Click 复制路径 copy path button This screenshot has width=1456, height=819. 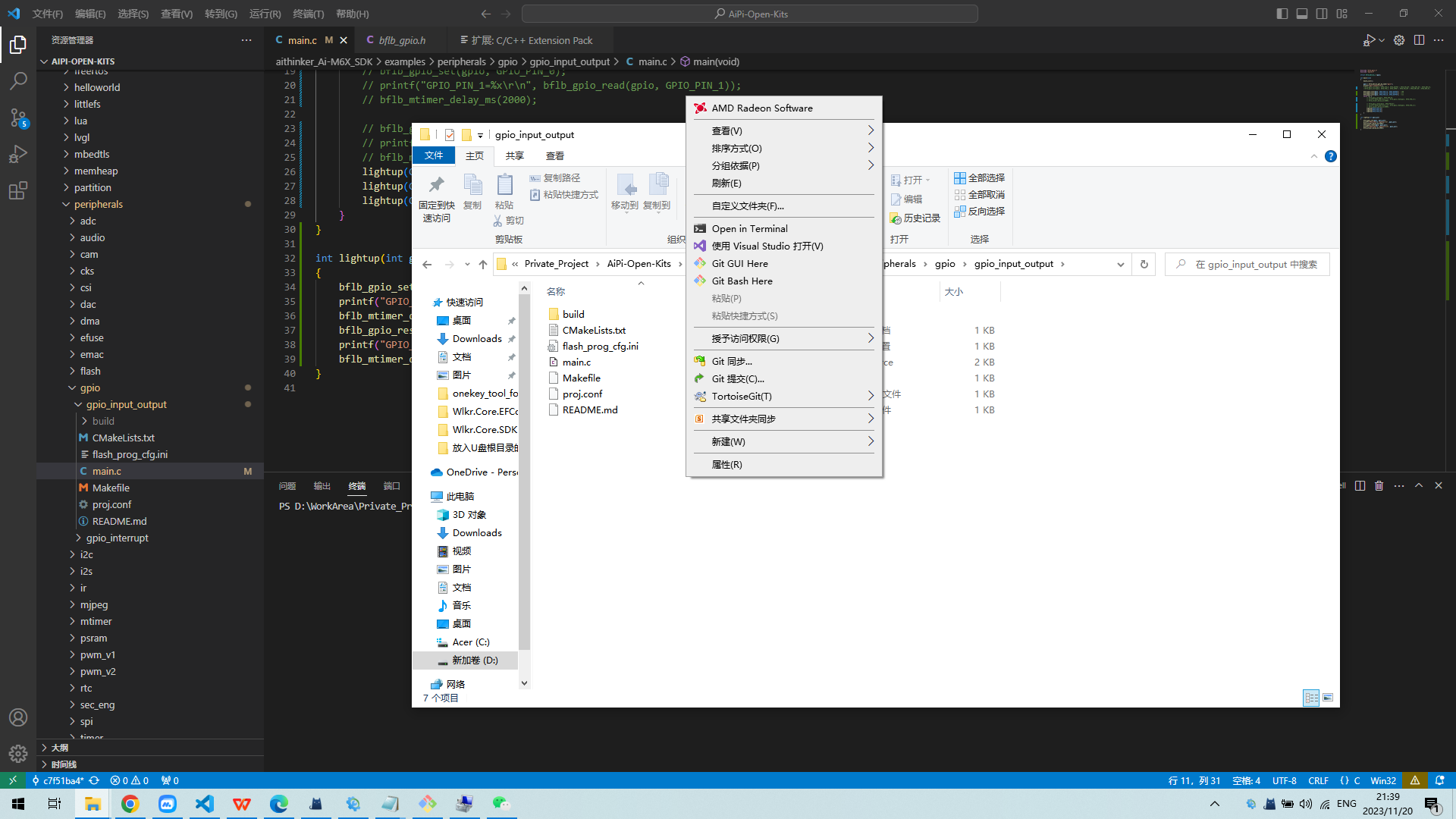(x=555, y=178)
